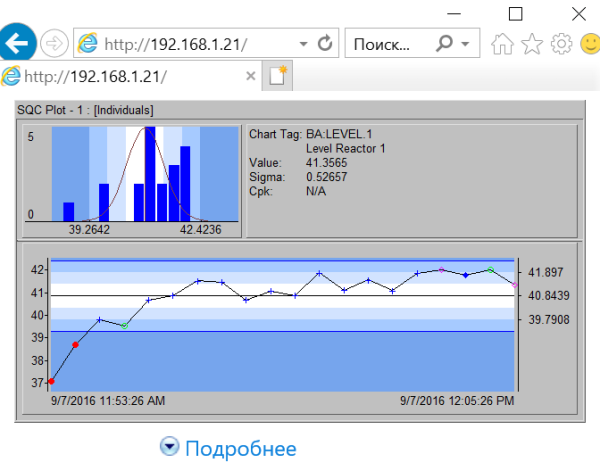This screenshot has height=471, width=600.
Task: Refresh the page with the reload icon
Action: click(324, 44)
